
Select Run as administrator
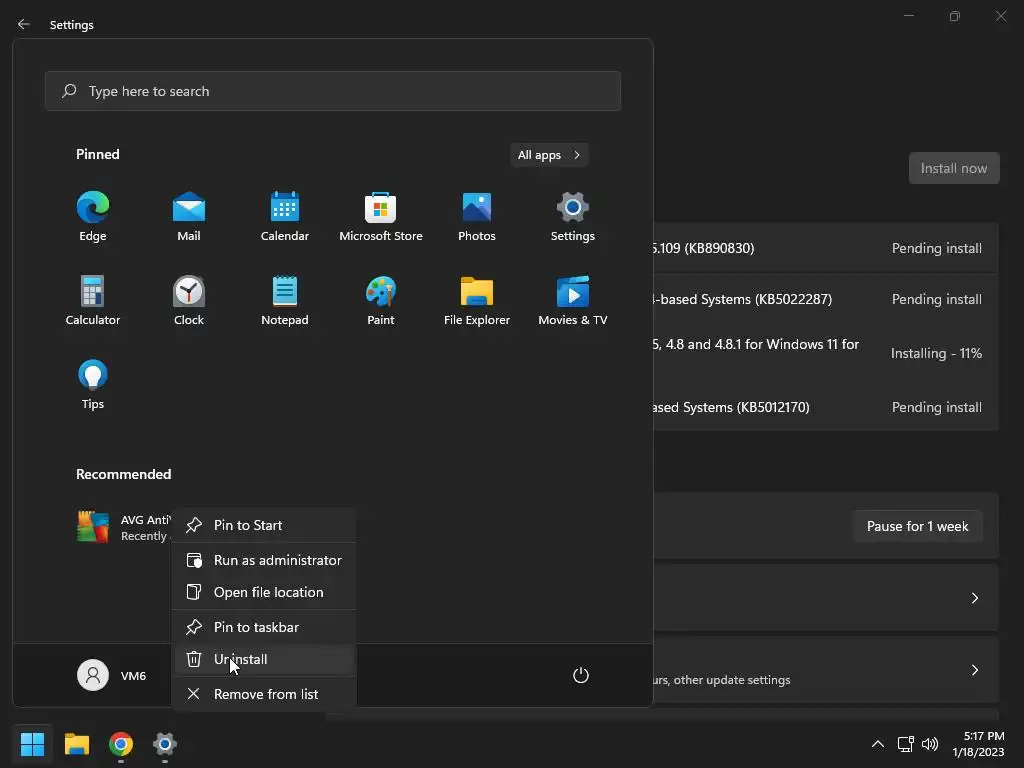tap(264, 560)
